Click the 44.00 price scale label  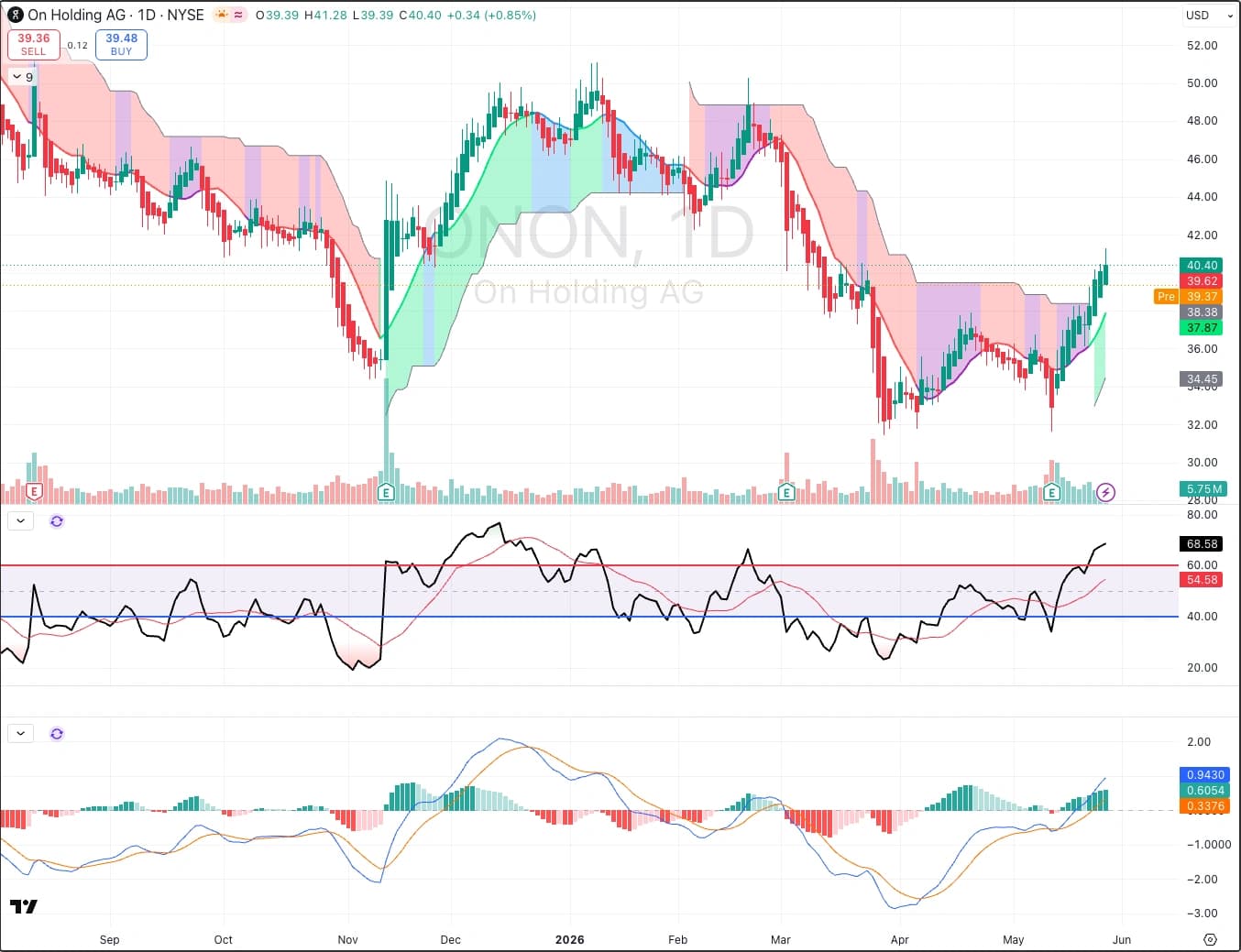coord(1202,196)
